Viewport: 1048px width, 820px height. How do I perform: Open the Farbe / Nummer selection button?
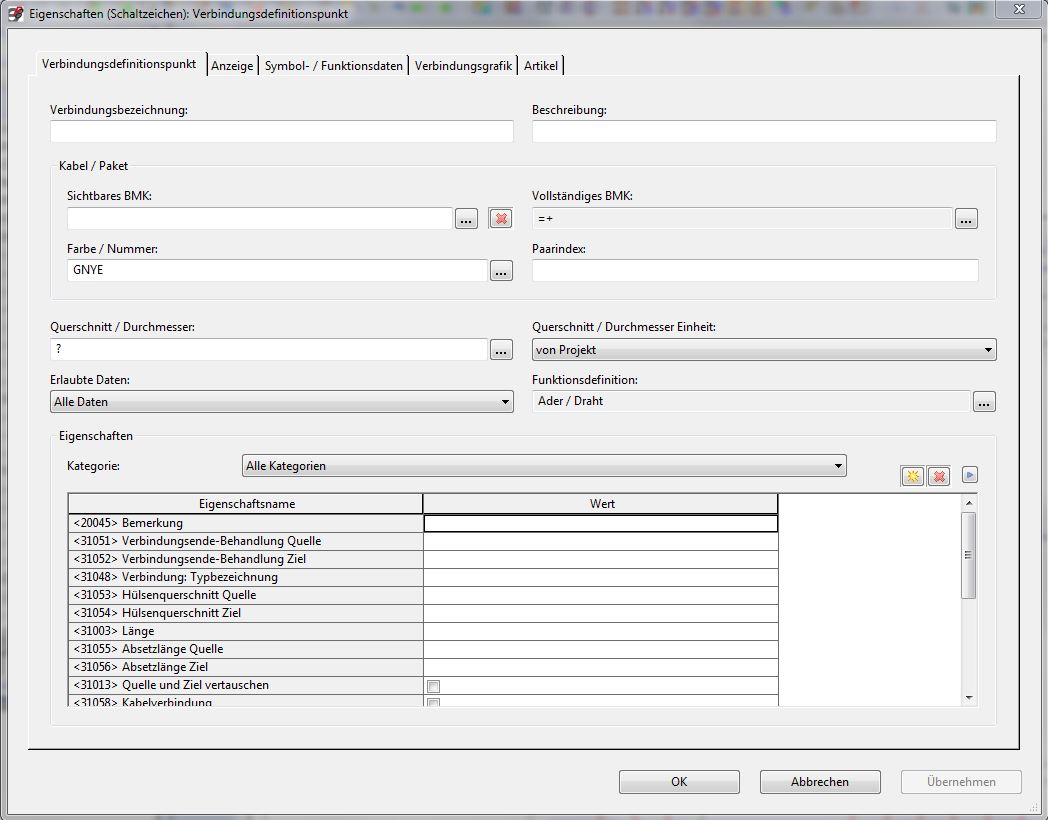coord(501,271)
